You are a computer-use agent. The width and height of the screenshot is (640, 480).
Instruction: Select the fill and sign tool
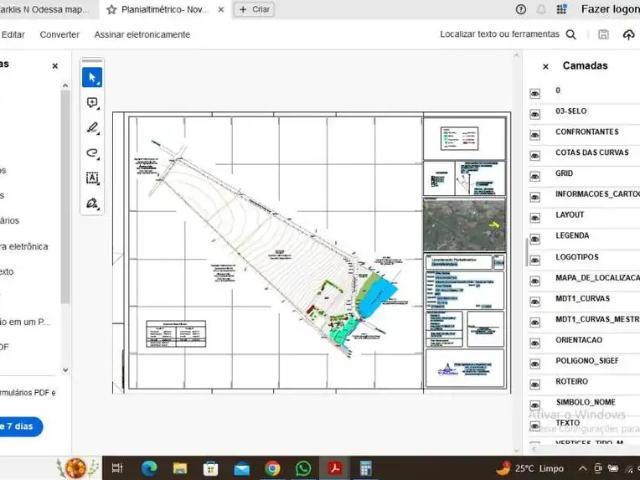pyautogui.click(x=92, y=203)
